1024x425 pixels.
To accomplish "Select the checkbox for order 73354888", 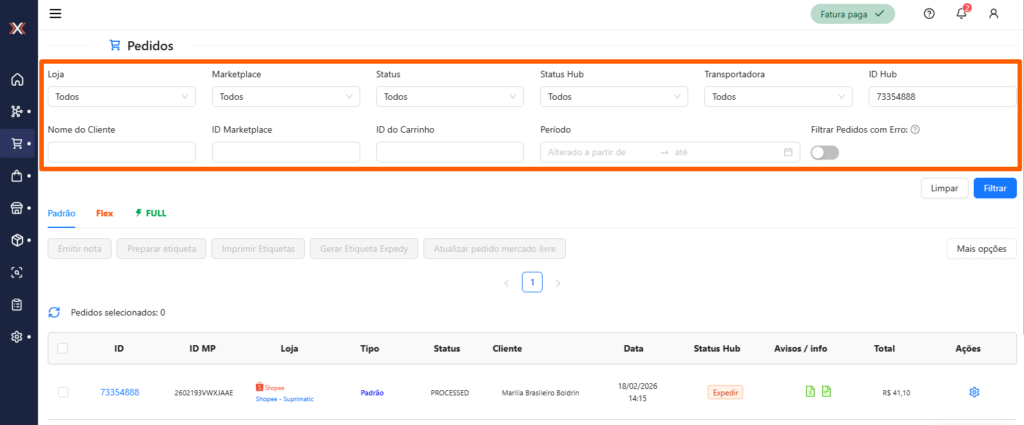I will [63, 393].
